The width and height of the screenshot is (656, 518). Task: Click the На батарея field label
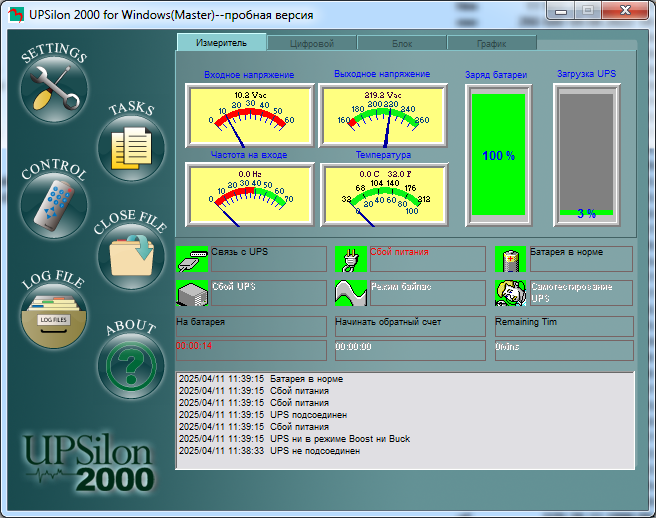tap(251, 326)
